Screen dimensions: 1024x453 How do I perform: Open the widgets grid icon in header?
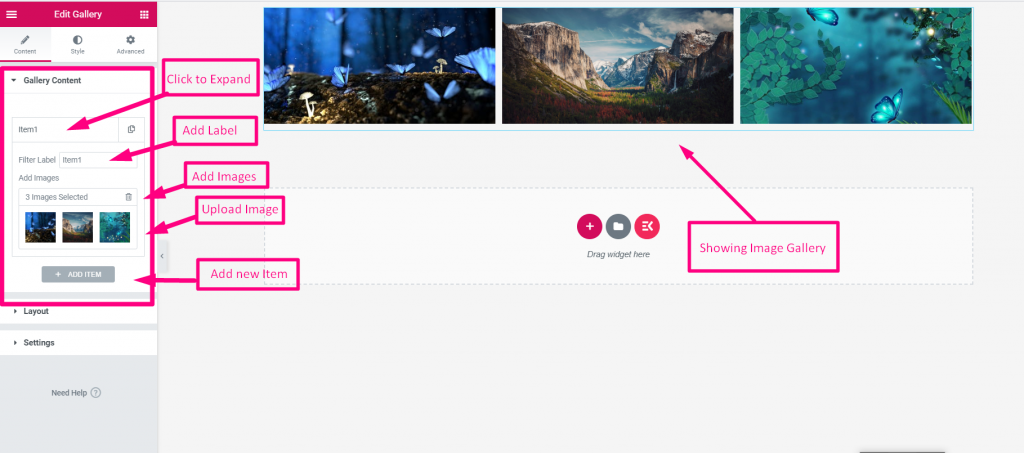144,14
